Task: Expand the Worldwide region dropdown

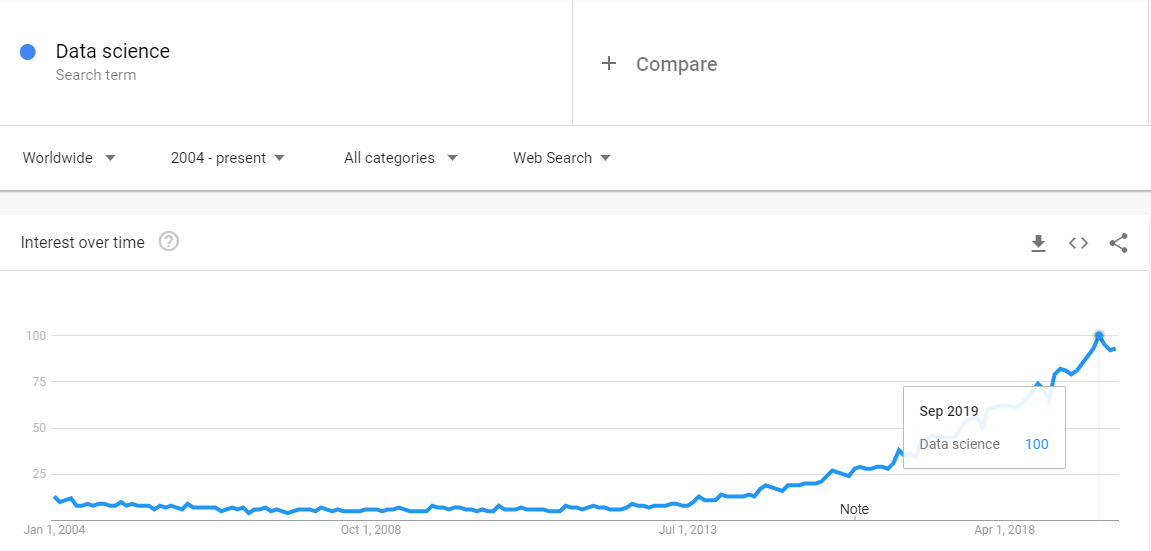Action: pos(69,158)
